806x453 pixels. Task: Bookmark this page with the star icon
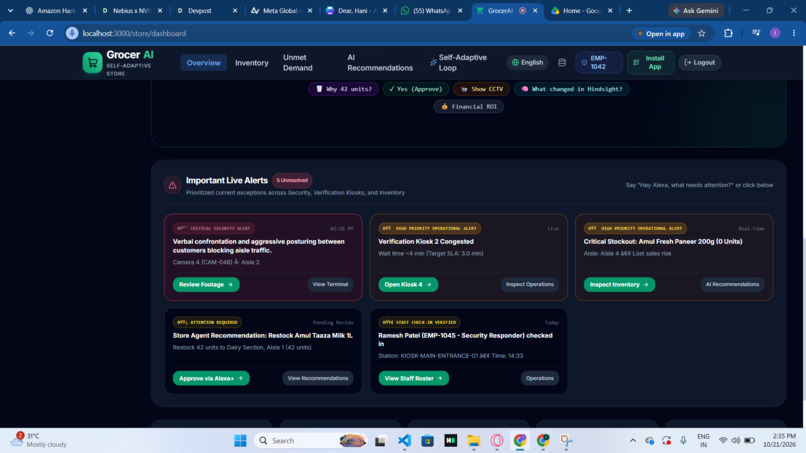click(x=702, y=33)
